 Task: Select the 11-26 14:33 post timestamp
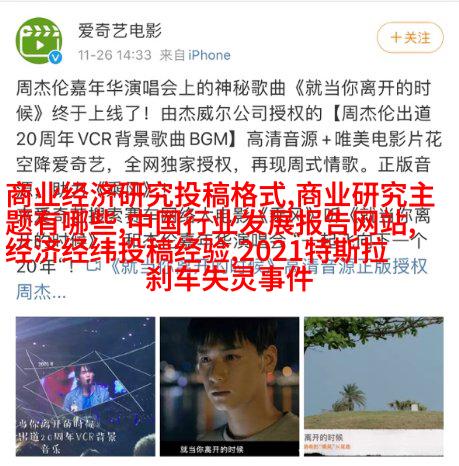click(115, 55)
